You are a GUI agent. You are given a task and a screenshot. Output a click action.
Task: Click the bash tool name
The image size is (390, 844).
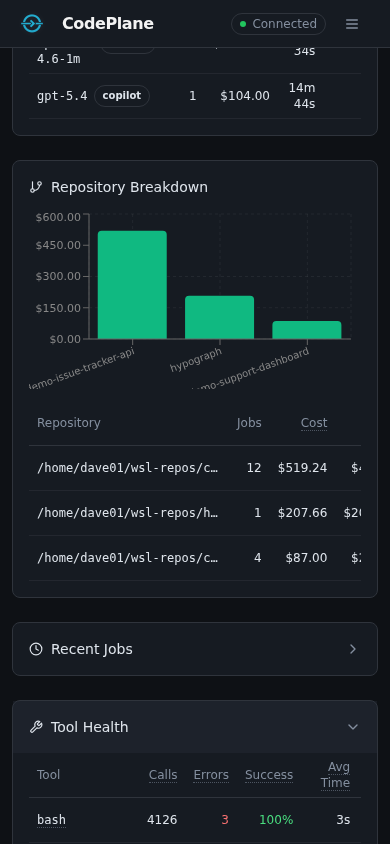51,820
